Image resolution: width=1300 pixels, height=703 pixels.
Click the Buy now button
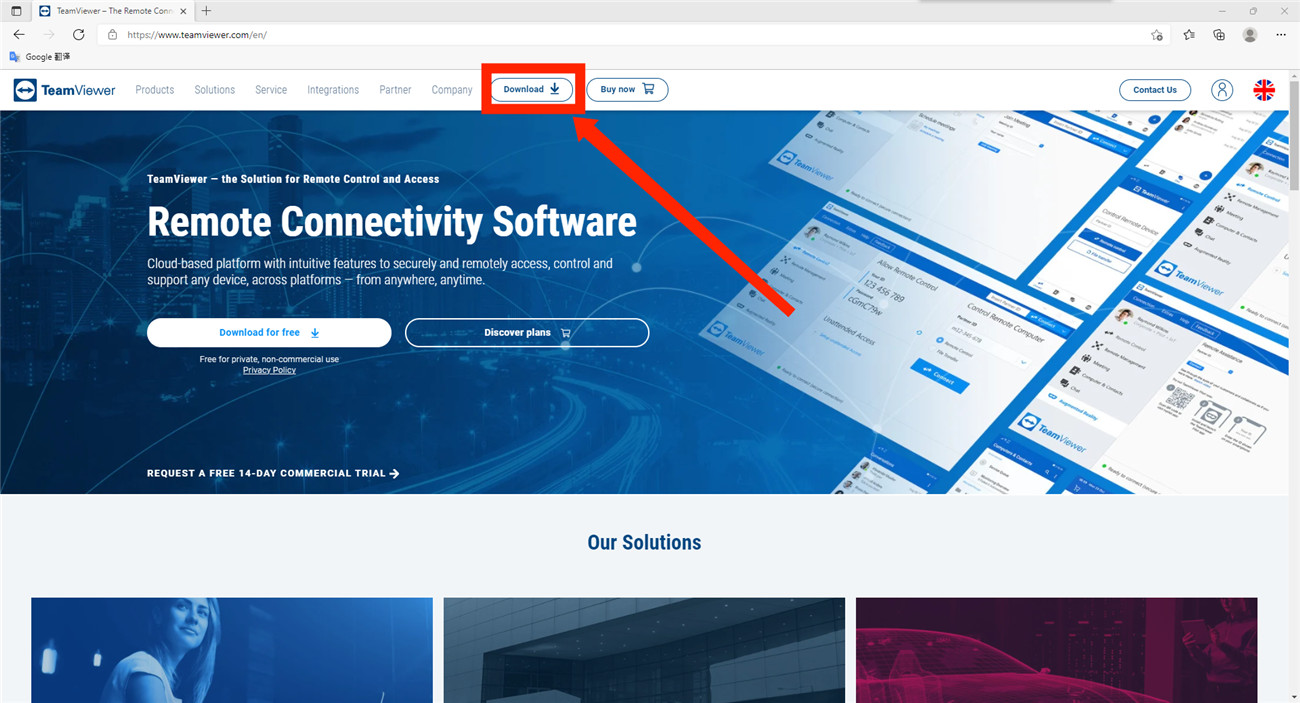(x=627, y=89)
